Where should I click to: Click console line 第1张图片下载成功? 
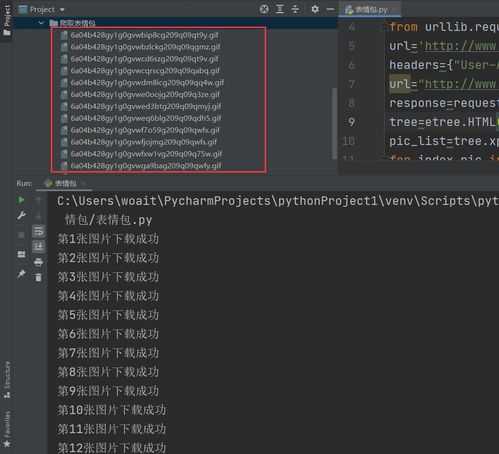[108, 239]
